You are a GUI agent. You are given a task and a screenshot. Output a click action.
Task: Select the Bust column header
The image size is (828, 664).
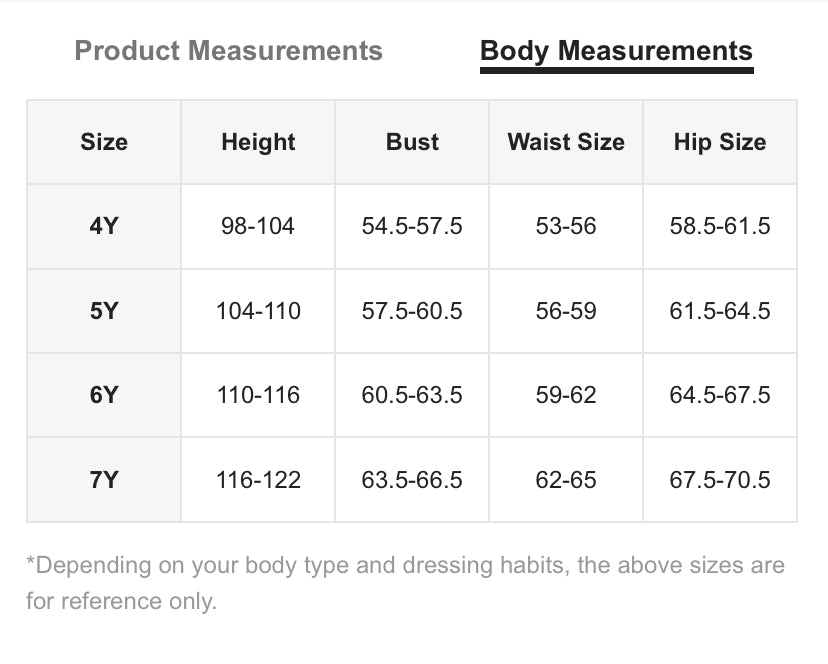point(412,142)
